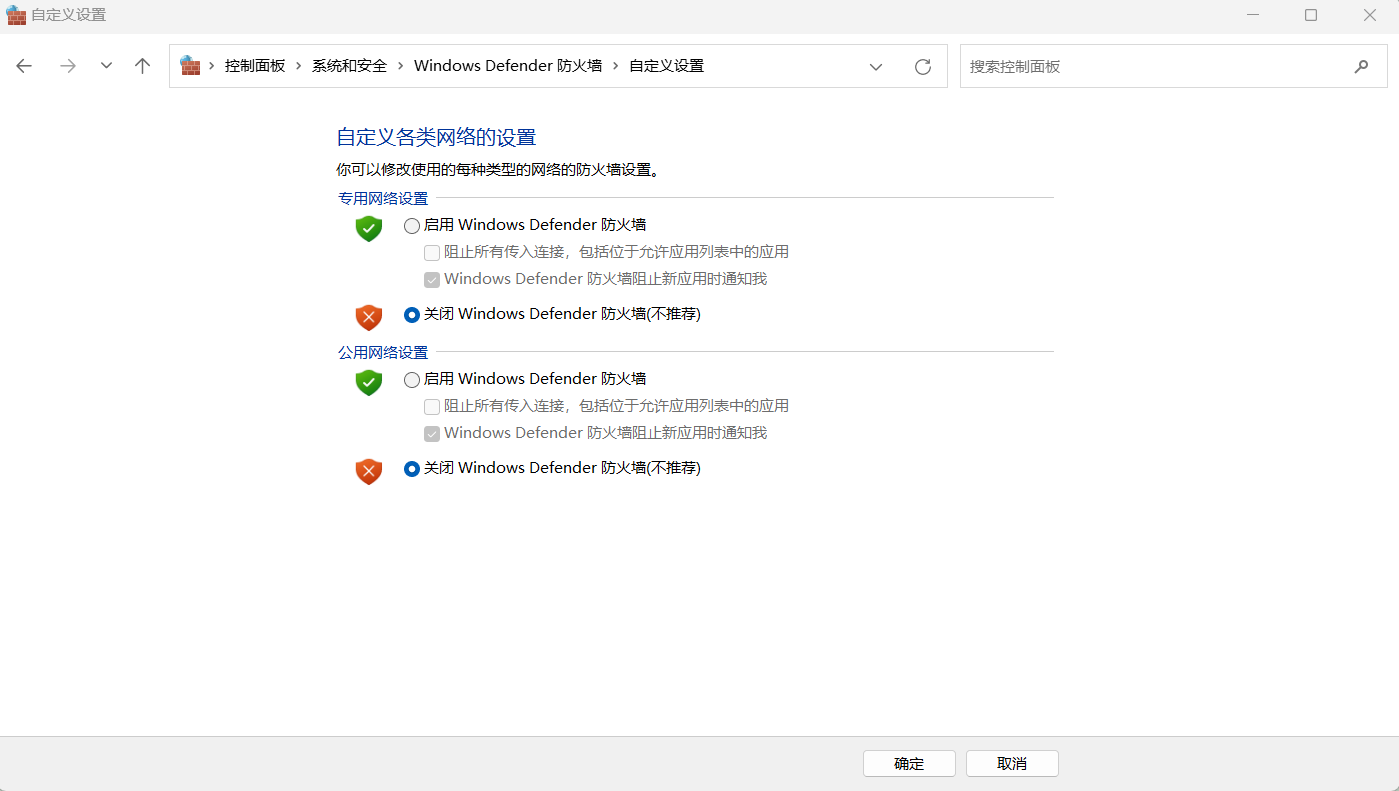Click the forward navigation arrow

point(68,66)
